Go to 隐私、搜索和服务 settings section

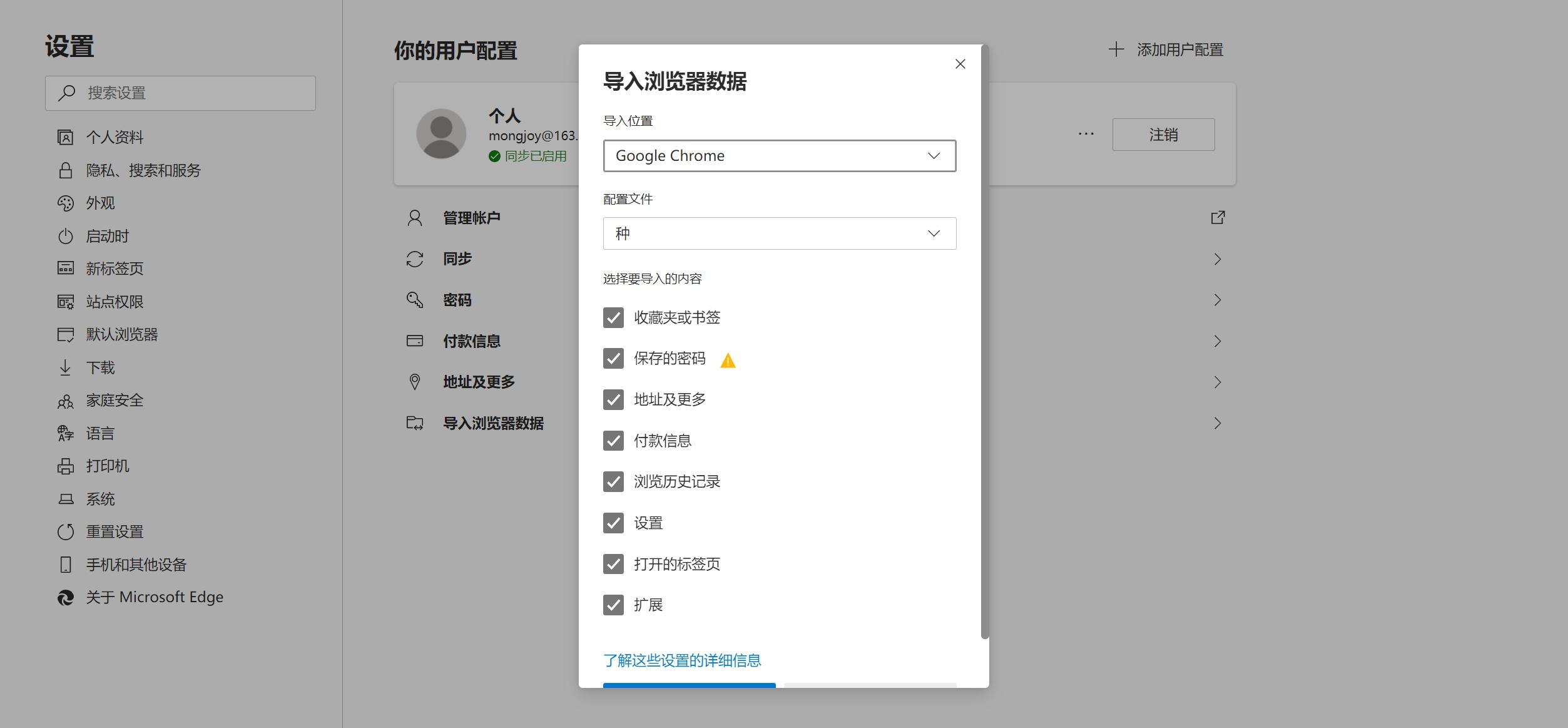coord(143,170)
